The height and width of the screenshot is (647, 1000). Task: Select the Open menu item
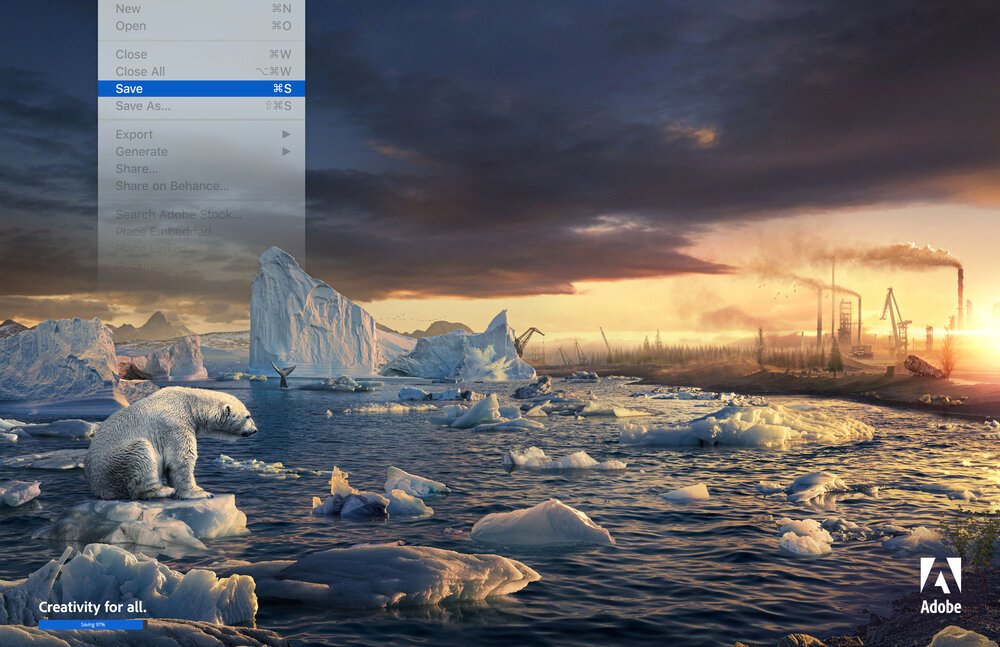click(130, 25)
